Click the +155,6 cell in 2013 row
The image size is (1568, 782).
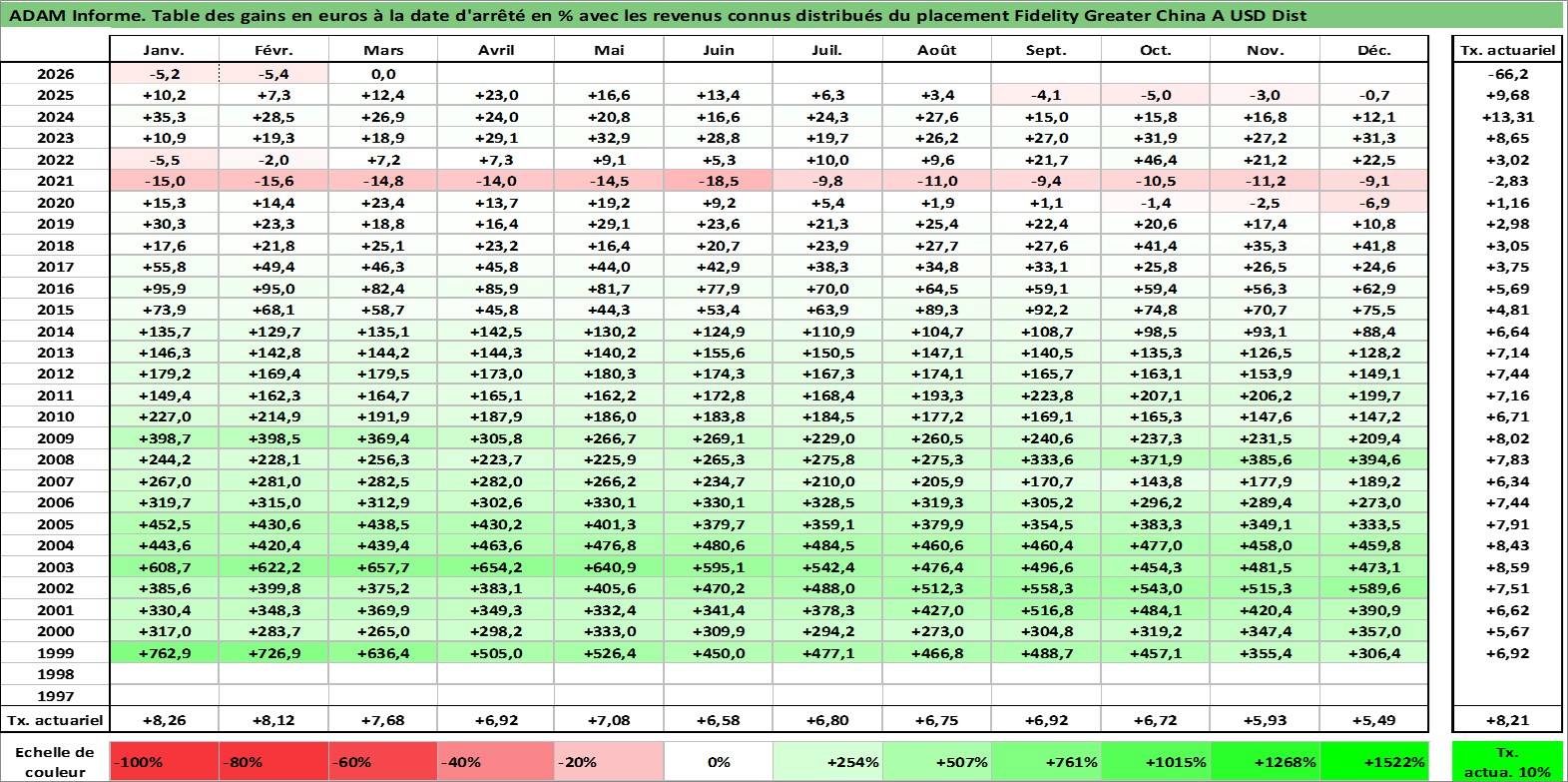[x=719, y=353]
